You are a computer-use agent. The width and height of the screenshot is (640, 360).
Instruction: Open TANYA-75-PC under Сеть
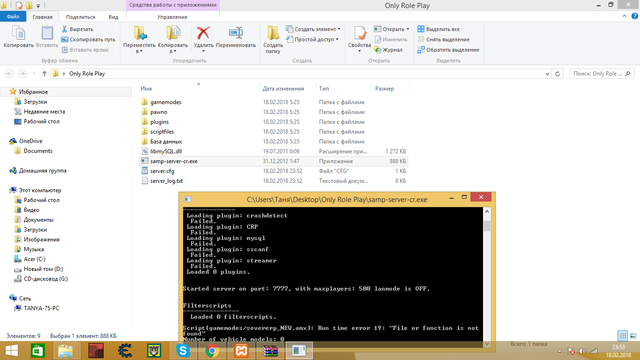pyautogui.click(x=41, y=308)
